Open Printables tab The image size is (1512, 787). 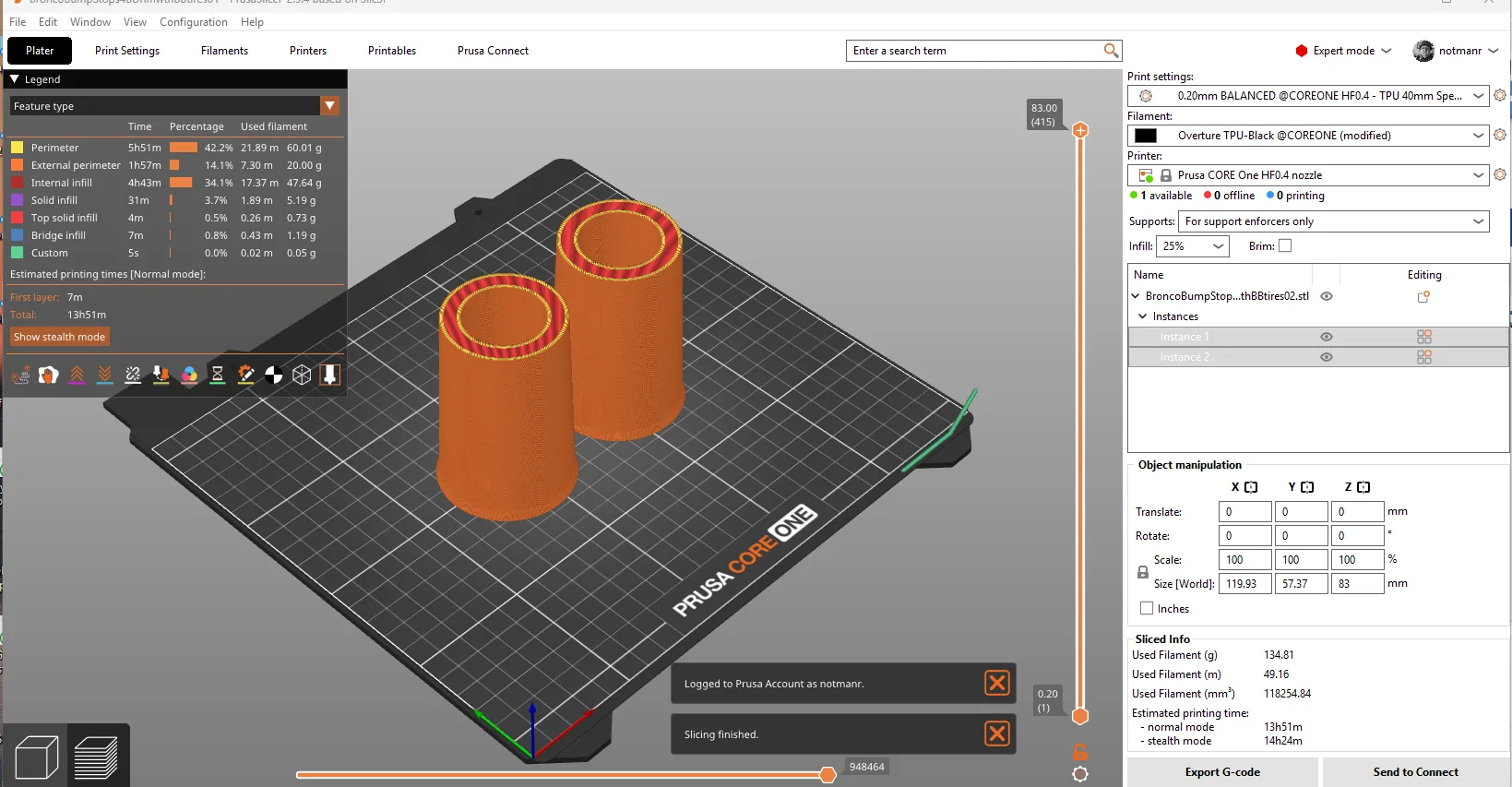[x=392, y=51]
